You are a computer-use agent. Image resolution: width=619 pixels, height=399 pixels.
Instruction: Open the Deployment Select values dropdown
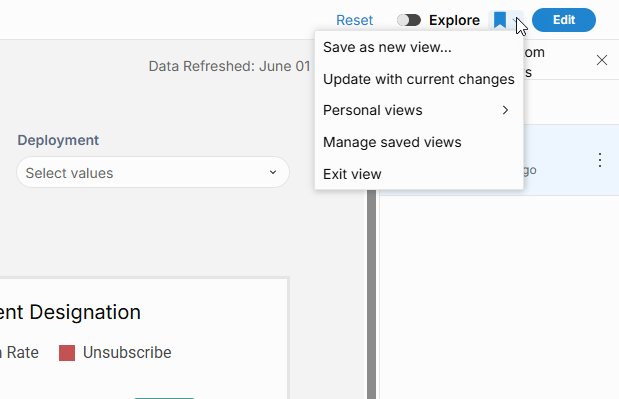[x=153, y=172]
